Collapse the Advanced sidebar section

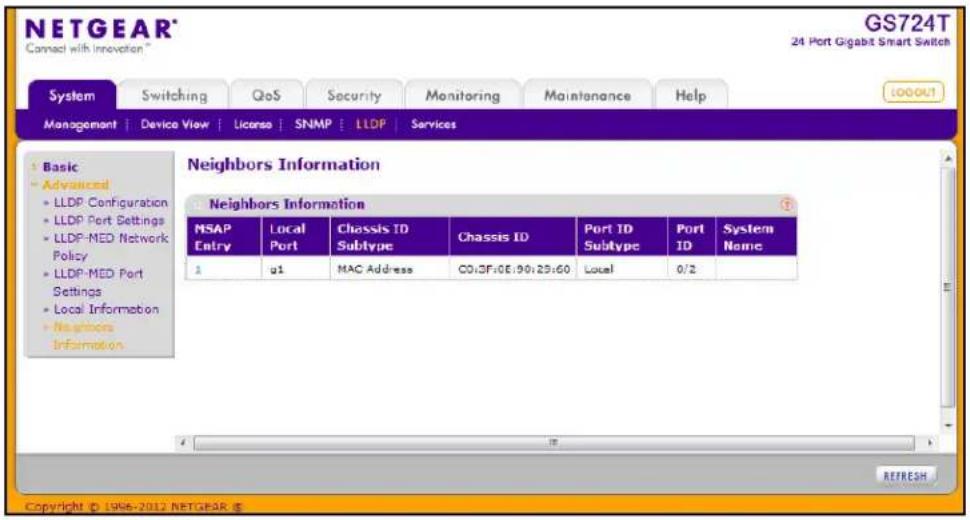coord(75,185)
